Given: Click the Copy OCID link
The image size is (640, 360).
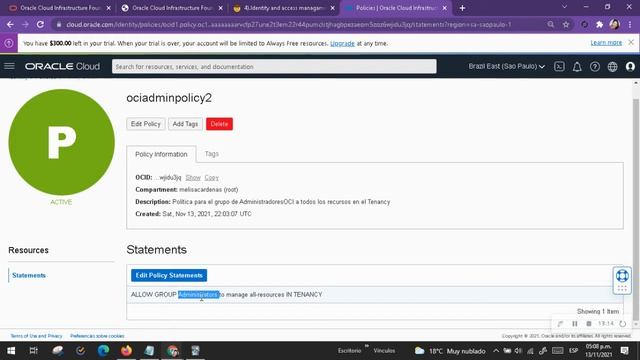Looking at the screenshot, I should click(211, 178).
